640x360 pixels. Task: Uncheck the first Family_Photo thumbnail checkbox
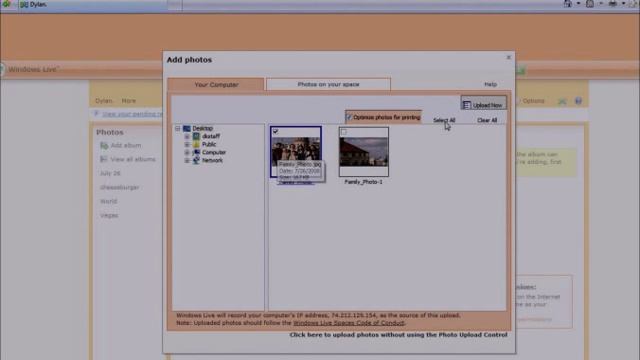276,131
